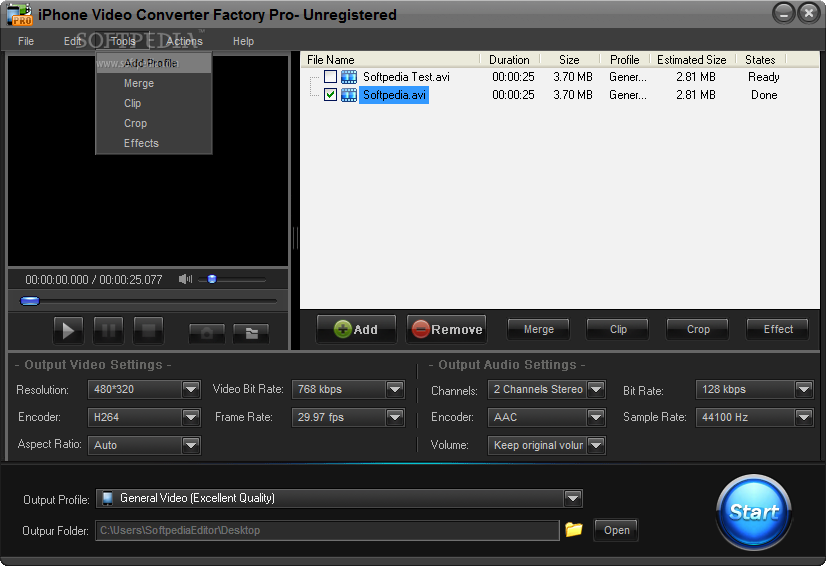This screenshot has width=826, height=566.
Task: Uncheck the Softpedia.avi checkbox
Action: click(330, 95)
